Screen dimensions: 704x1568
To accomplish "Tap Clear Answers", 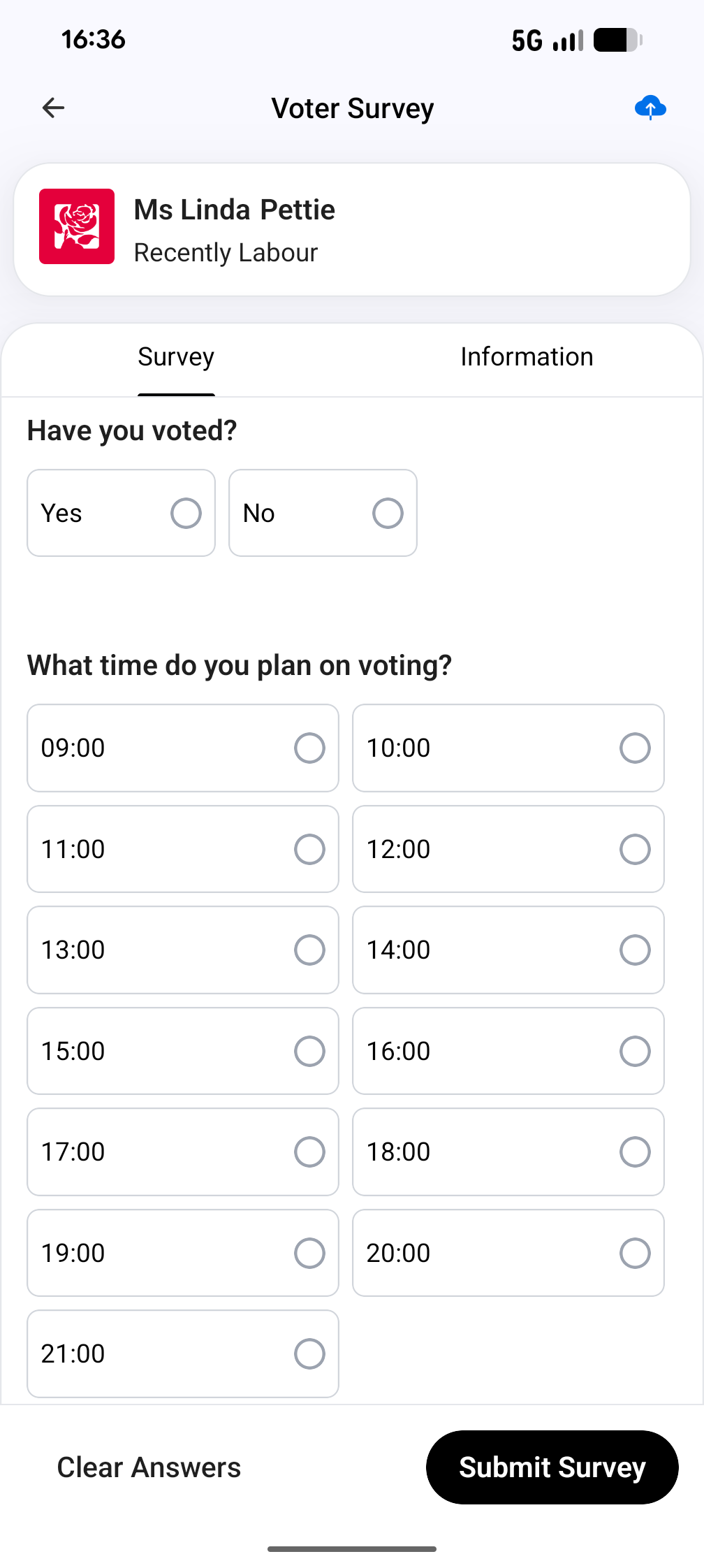I will click(149, 1467).
